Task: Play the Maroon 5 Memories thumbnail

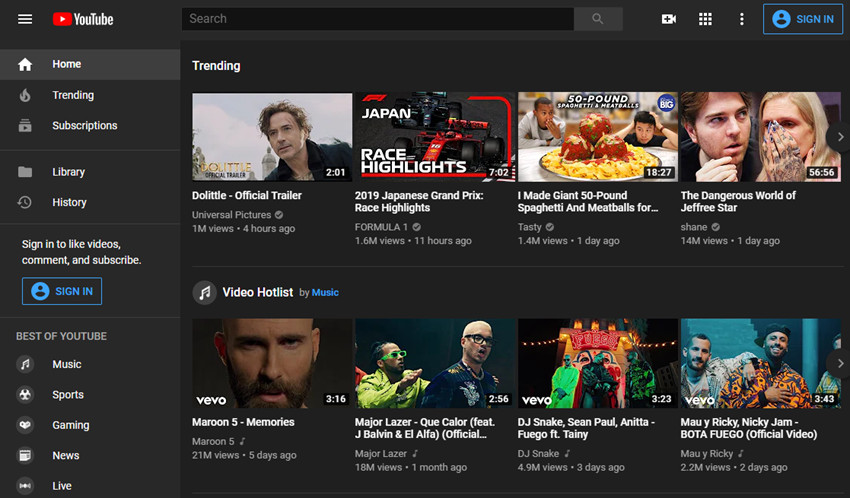Action: tap(272, 364)
